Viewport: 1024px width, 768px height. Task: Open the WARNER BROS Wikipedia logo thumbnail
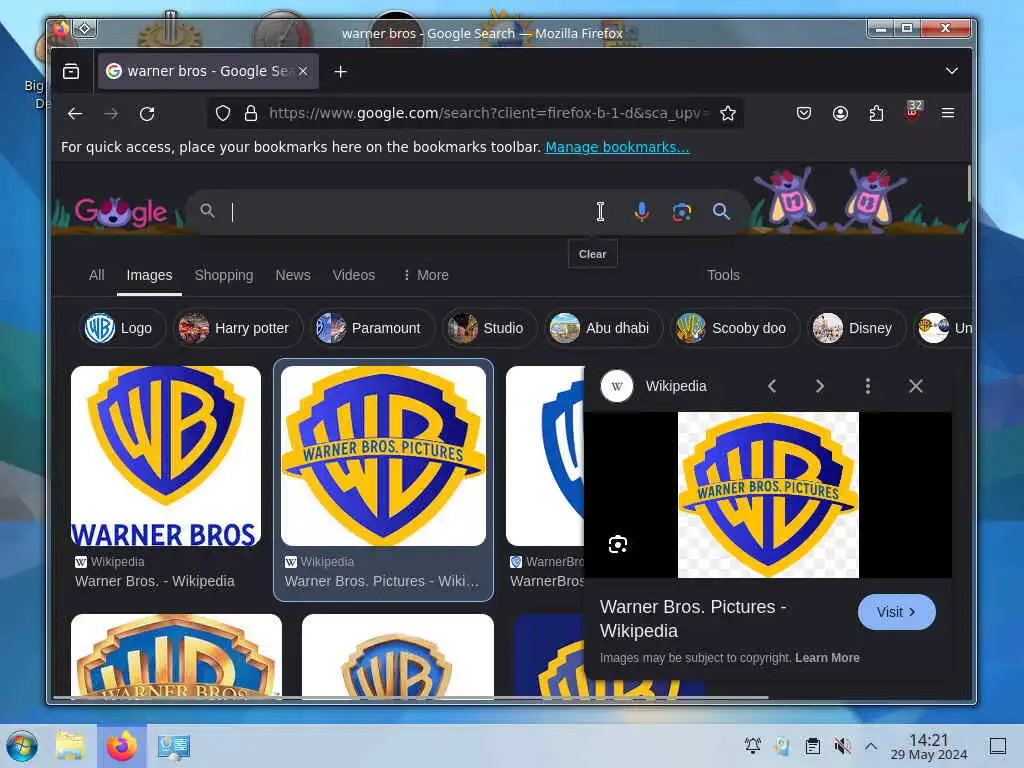(166, 456)
